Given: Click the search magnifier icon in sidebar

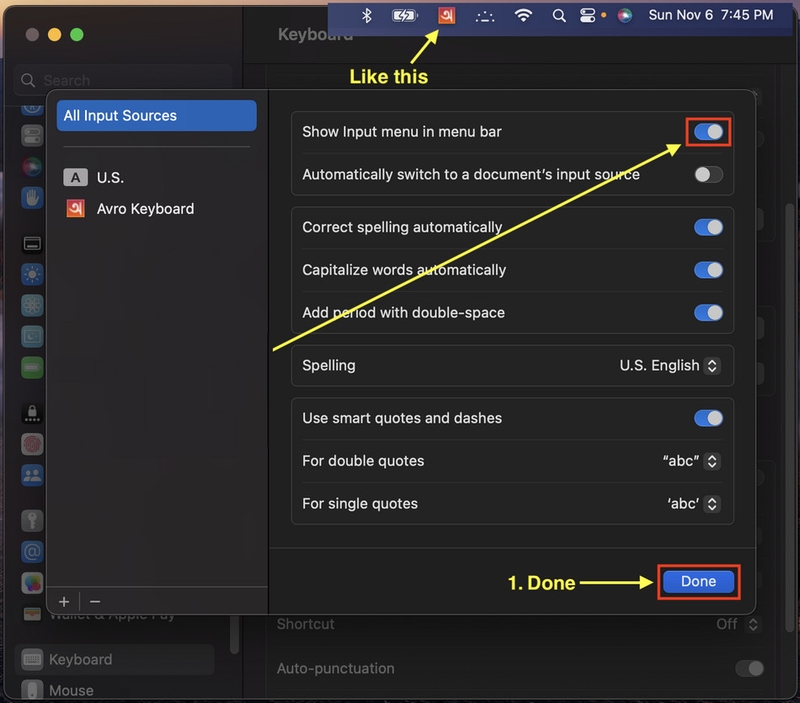Looking at the screenshot, I should [28, 81].
